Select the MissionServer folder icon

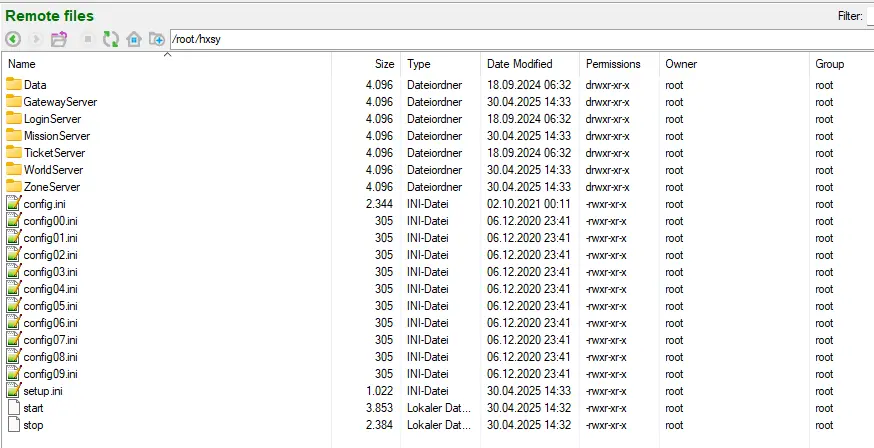(x=14, y=135)
